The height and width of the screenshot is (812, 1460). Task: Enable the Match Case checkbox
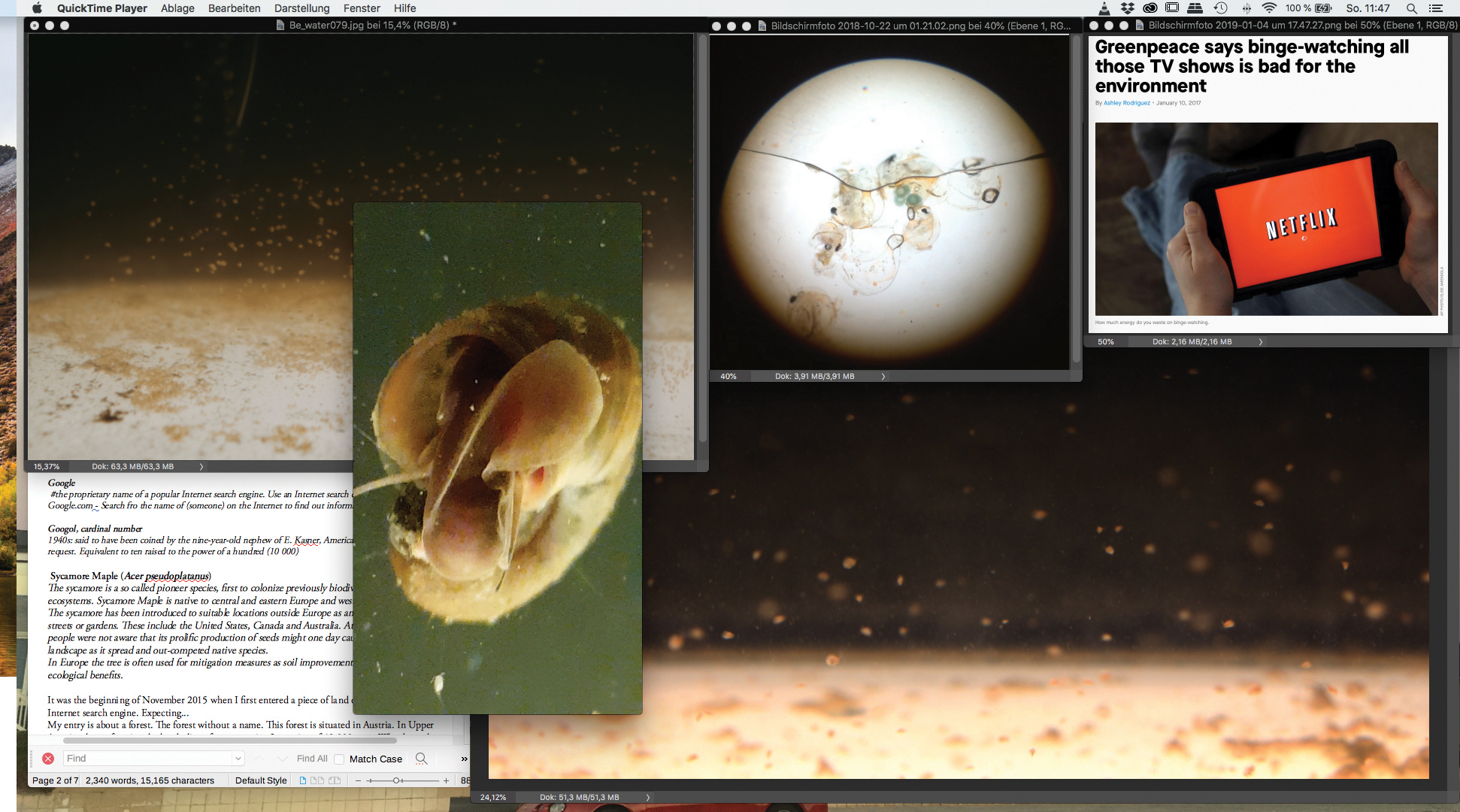(x=339, y=759)
